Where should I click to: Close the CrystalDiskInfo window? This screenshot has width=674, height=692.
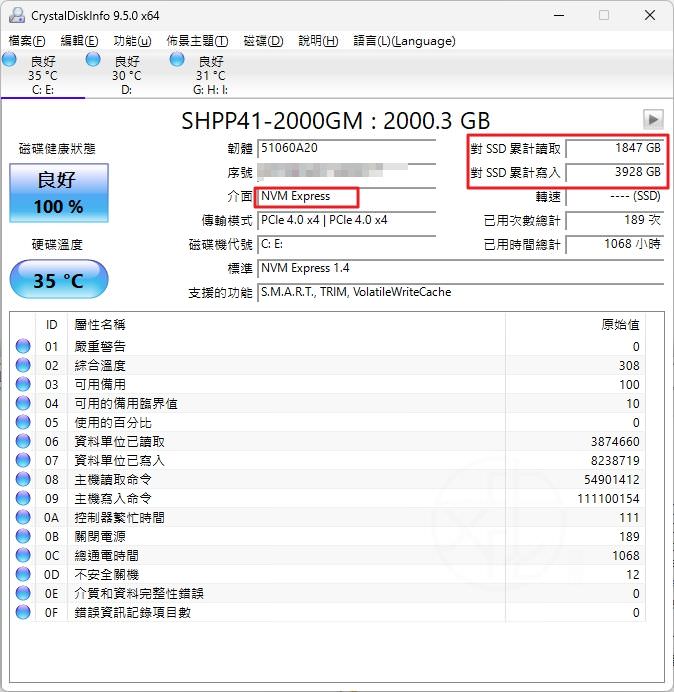click(x=650, y=15)
